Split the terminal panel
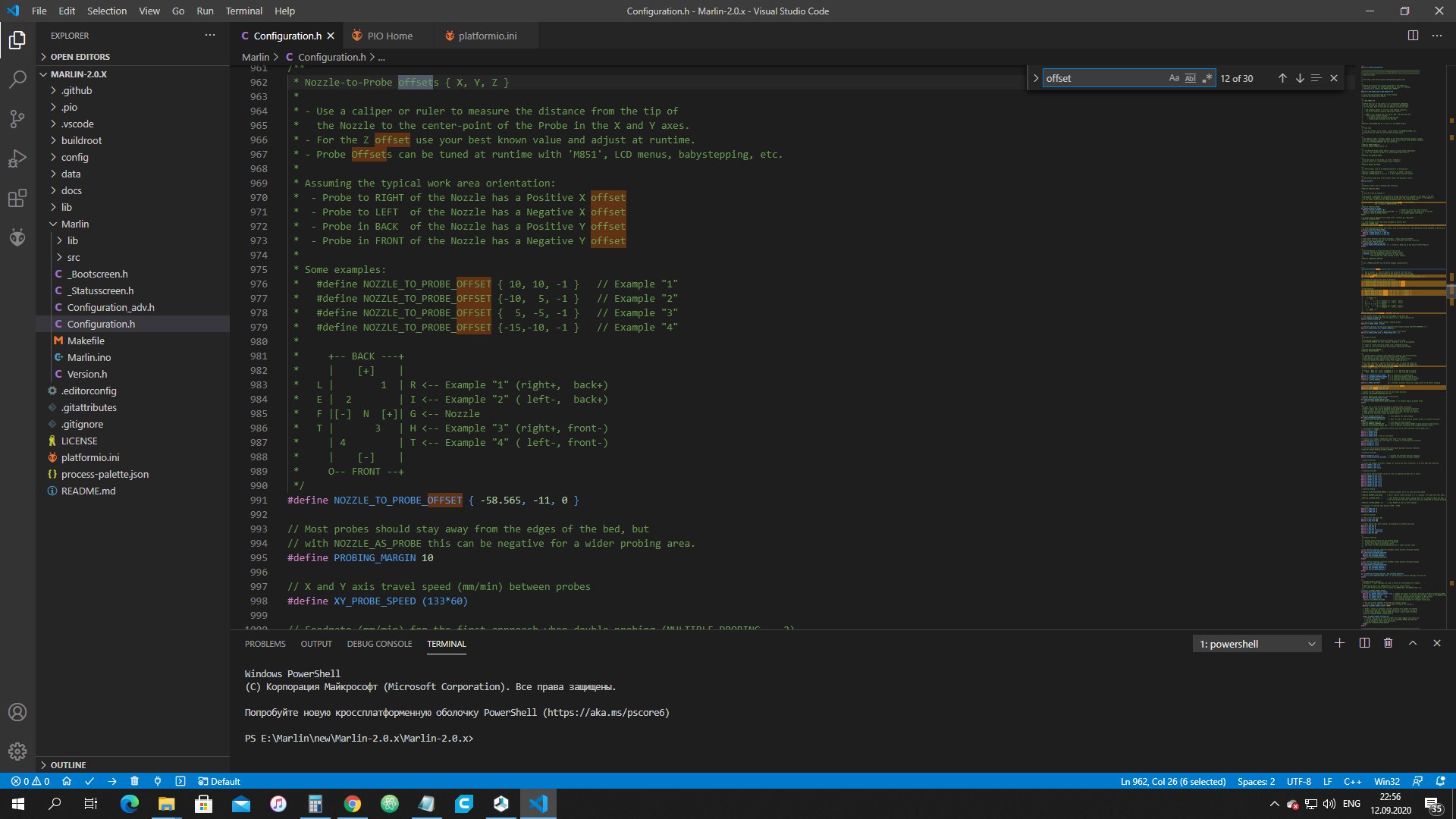Image resolution: width=1456 pixels, height=819 pixels. tap(1364, 643)
